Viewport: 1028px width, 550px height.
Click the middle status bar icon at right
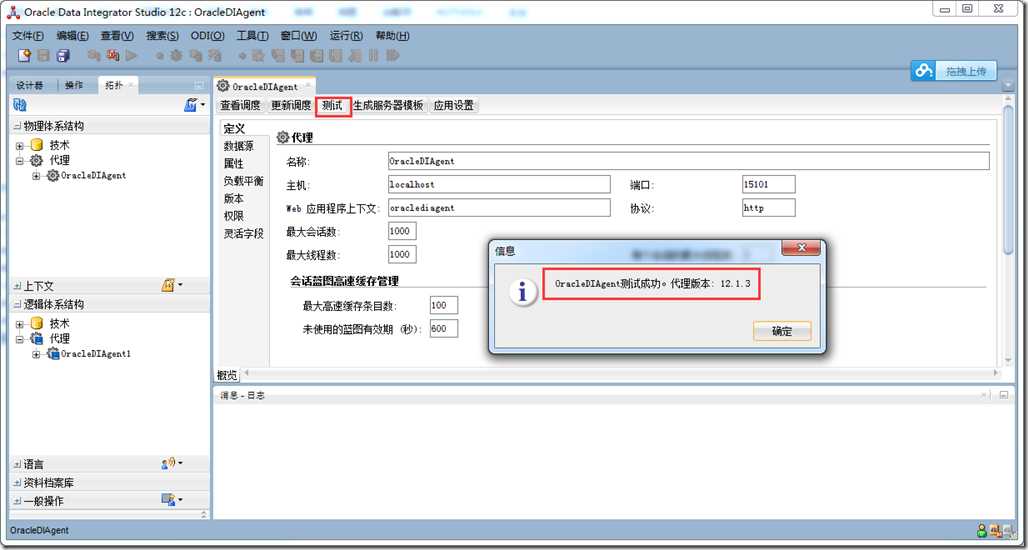[x=995, y=530]
